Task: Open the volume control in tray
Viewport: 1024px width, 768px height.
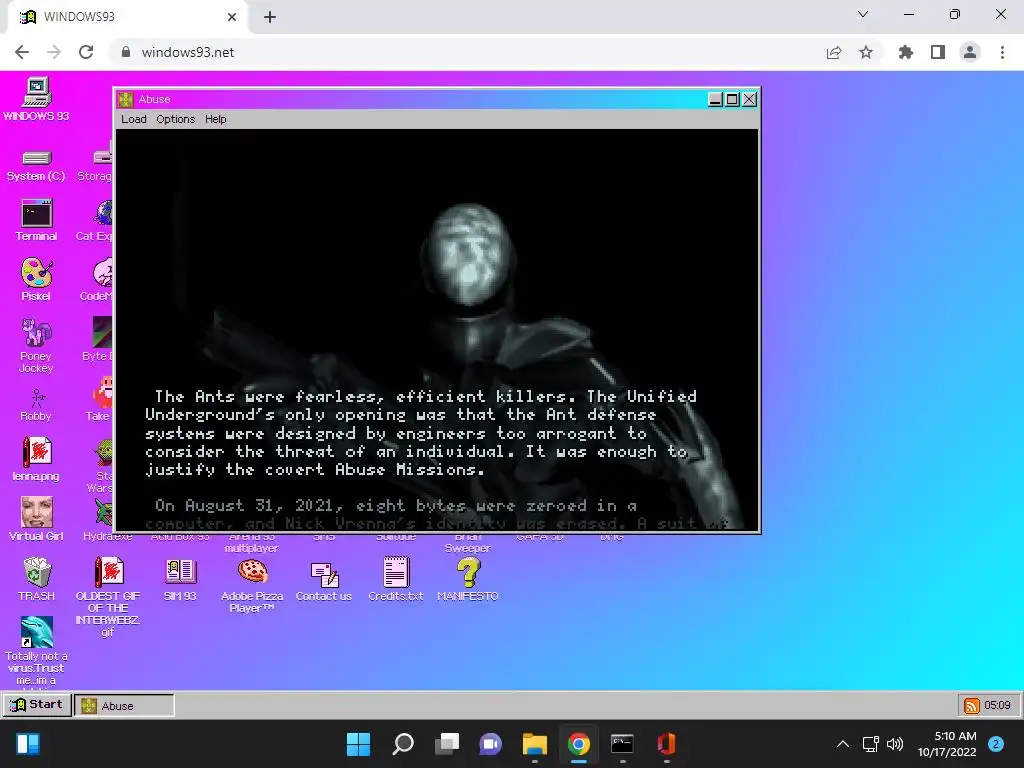Action: [x=895, y=744]
